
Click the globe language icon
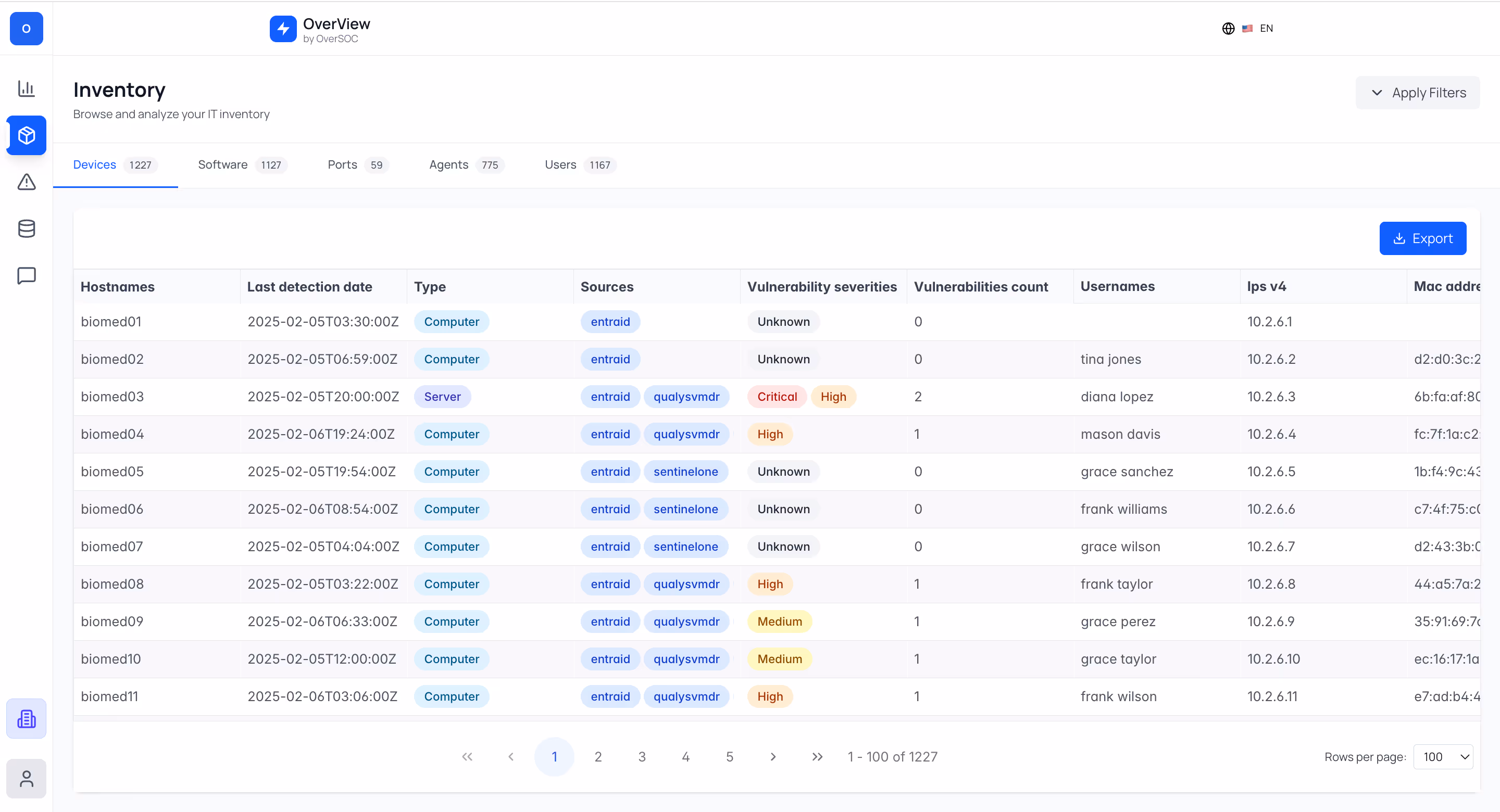coord(1228,29)
